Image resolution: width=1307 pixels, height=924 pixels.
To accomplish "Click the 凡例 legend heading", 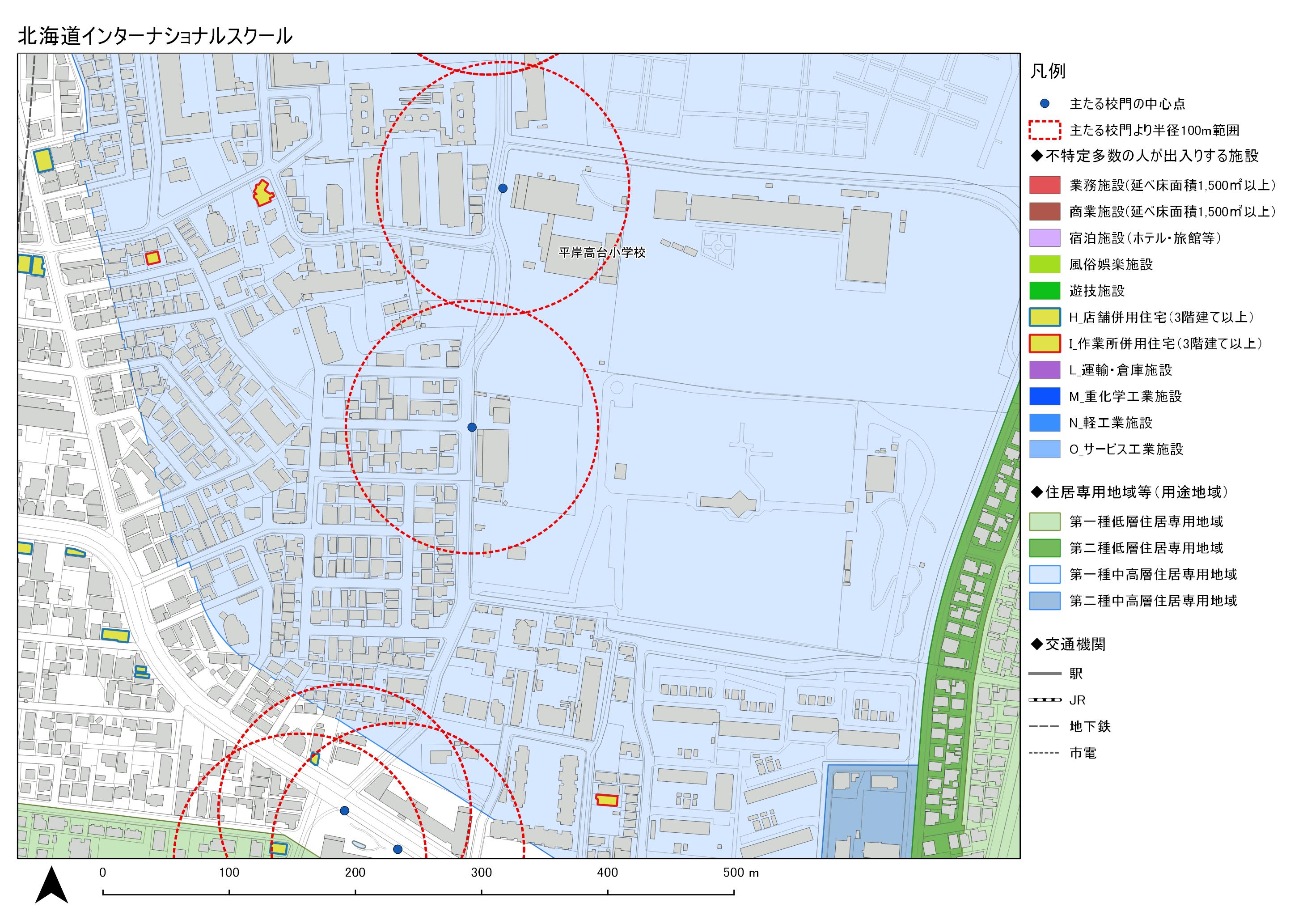I will pyautogui.click(x=1047, y=71).
